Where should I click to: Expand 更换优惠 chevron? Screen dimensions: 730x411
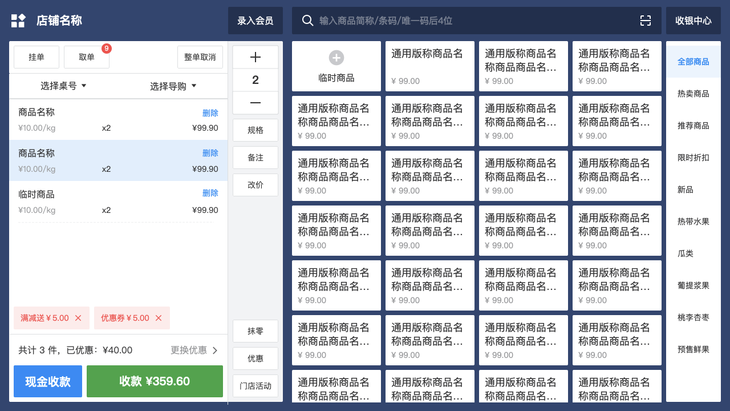(x=215, y=350)
